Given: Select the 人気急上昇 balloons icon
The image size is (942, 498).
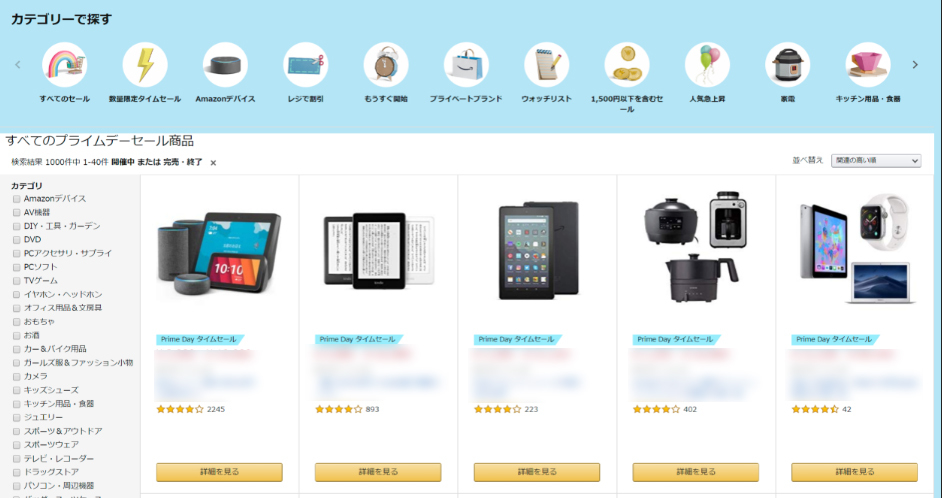Looking at the screenshot, I should [707, 65].
